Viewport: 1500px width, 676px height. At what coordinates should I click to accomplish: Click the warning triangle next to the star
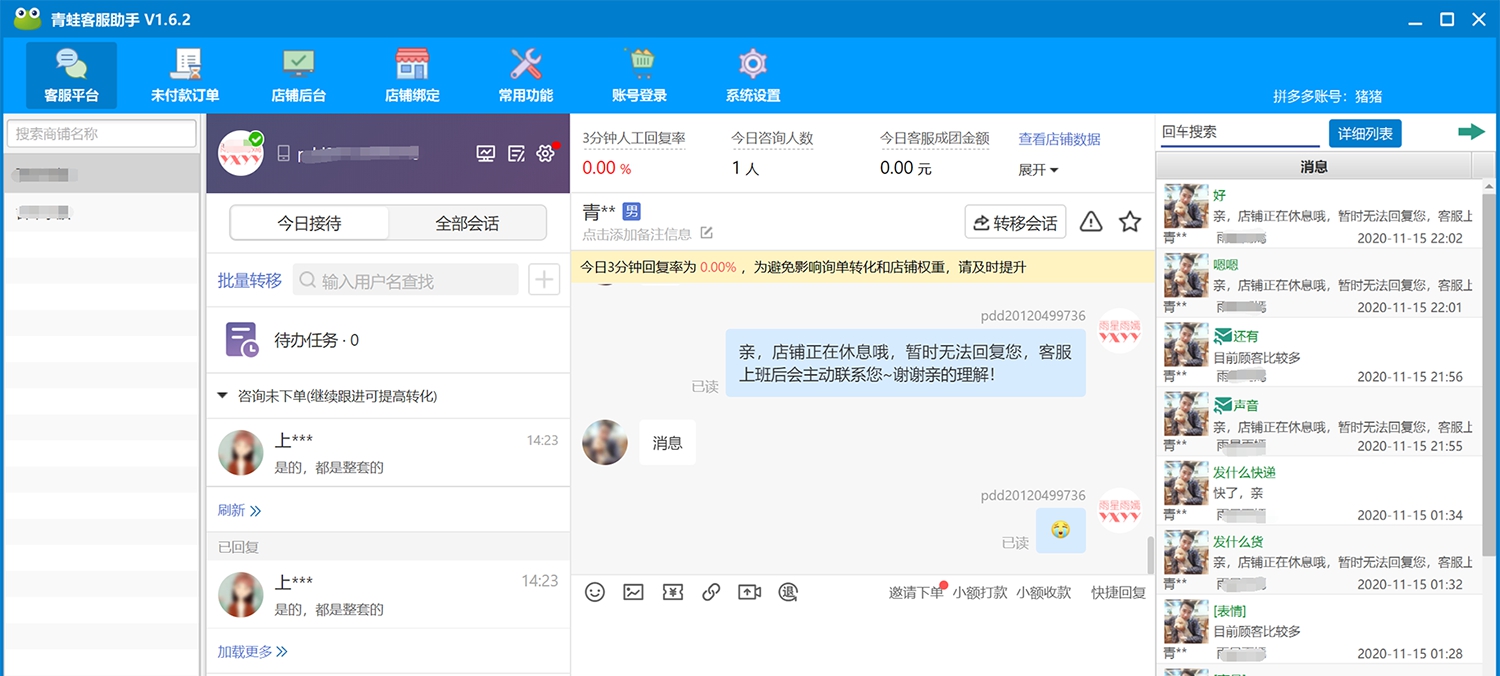point(1090,222)
